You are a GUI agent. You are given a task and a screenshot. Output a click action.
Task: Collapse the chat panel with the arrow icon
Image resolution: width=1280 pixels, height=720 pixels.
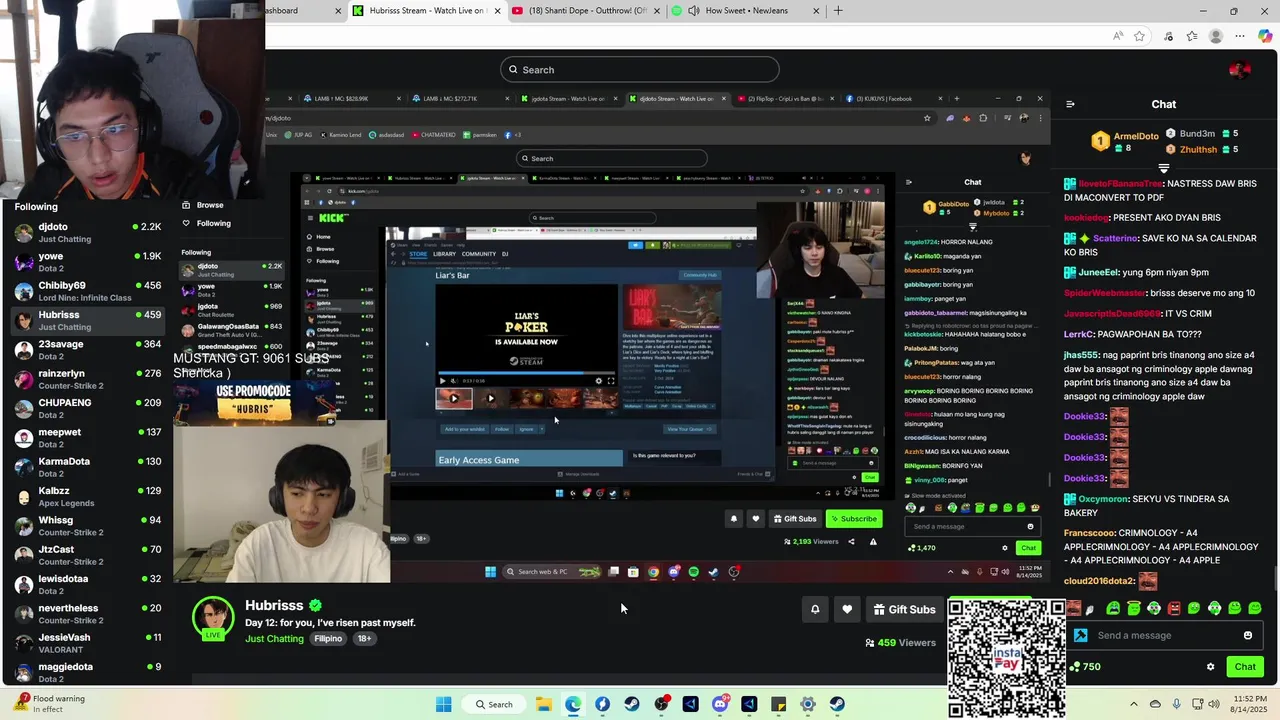[x=1070, y=104]
